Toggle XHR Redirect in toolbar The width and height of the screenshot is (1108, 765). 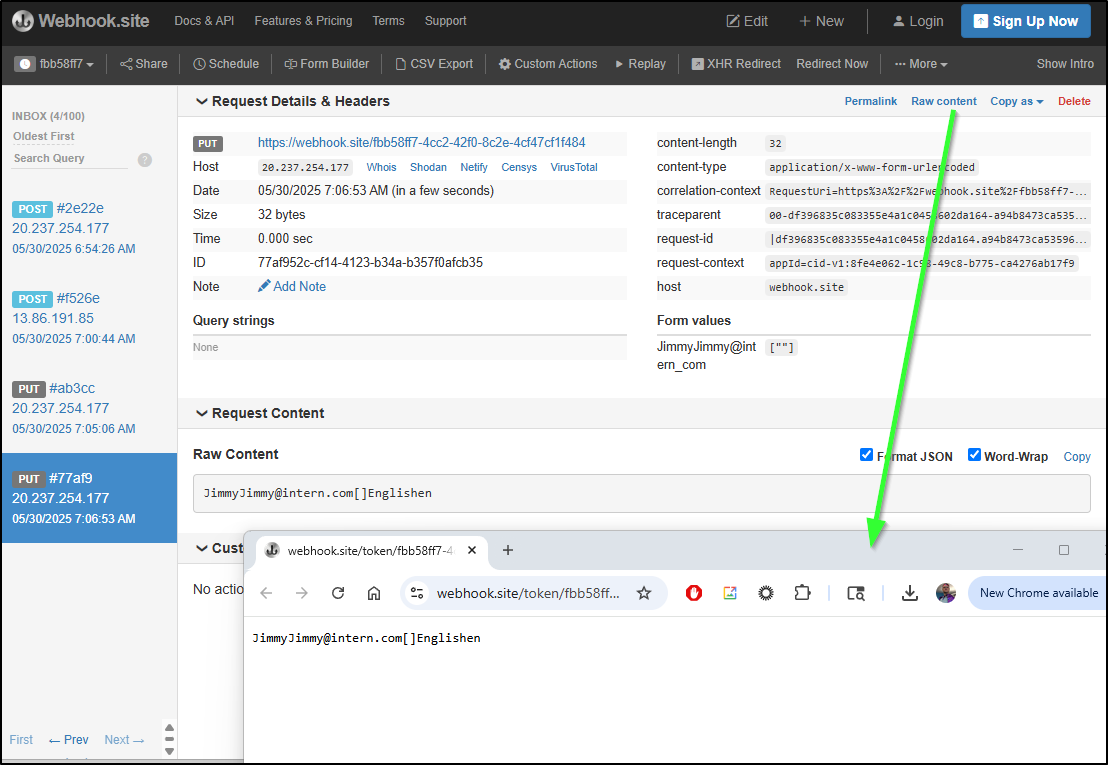(736, 64)
